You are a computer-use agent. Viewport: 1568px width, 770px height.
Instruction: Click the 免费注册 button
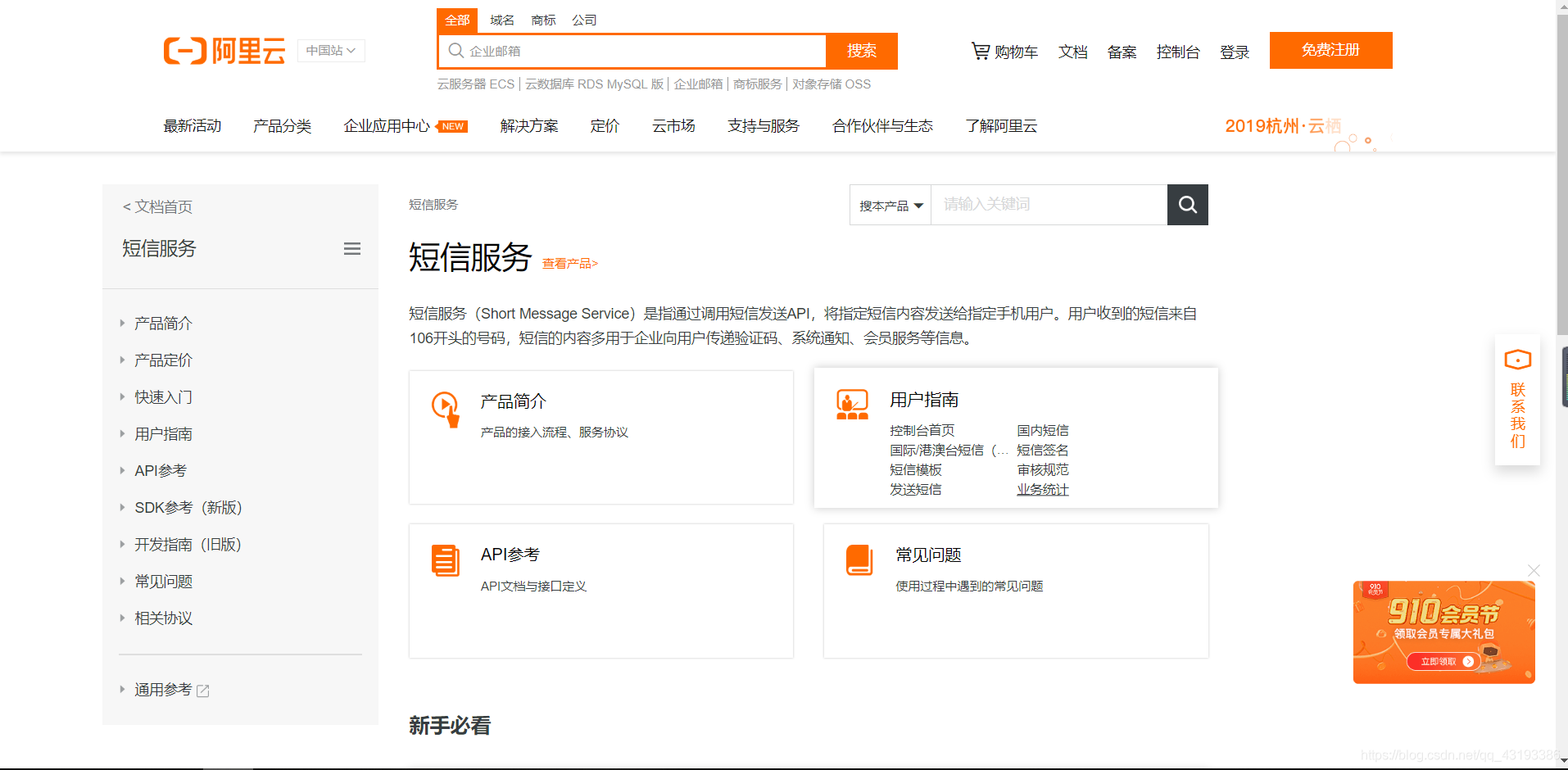[x=1330, y=50]
